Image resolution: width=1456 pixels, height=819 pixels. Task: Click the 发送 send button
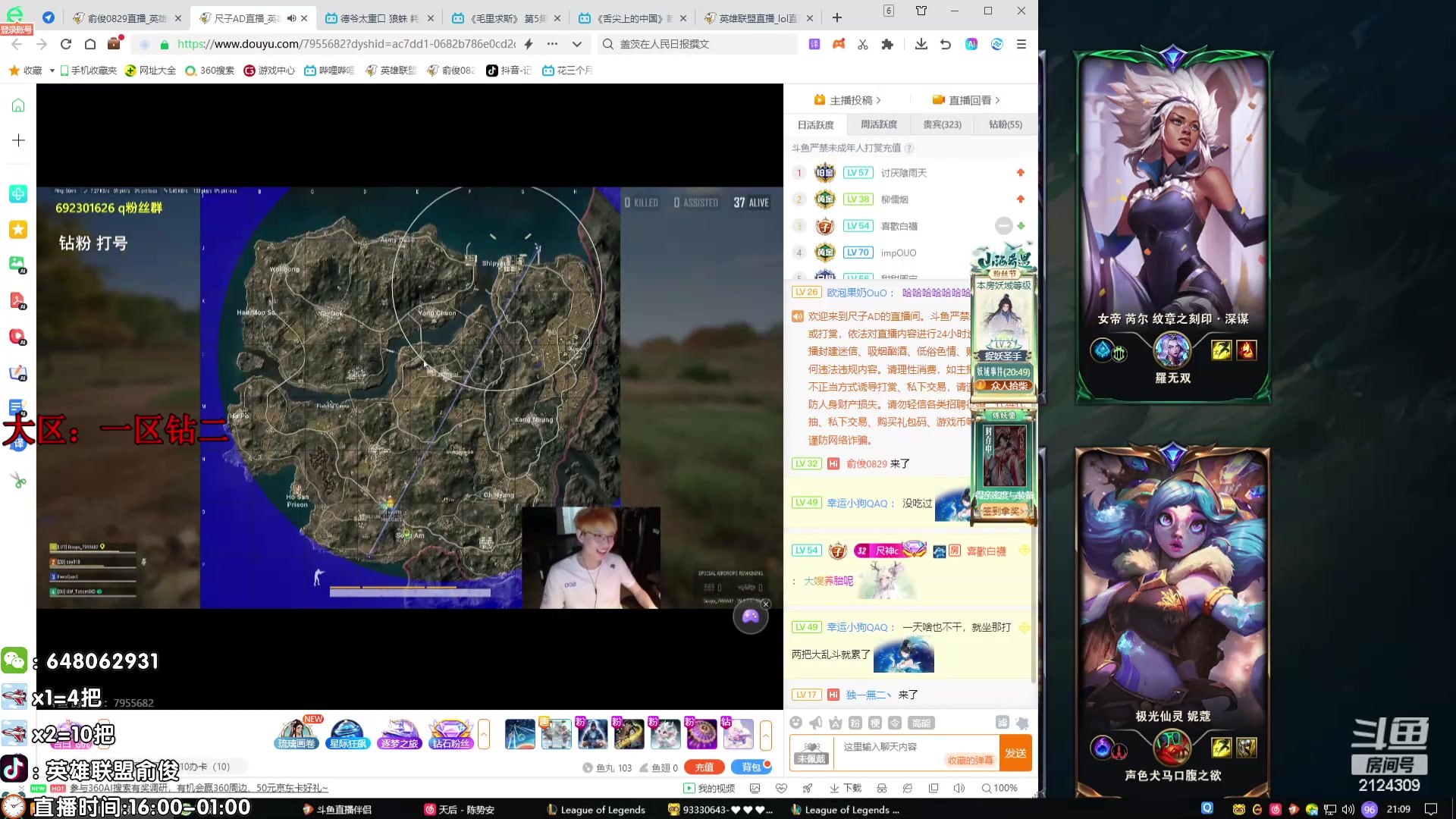point(1015,753)
